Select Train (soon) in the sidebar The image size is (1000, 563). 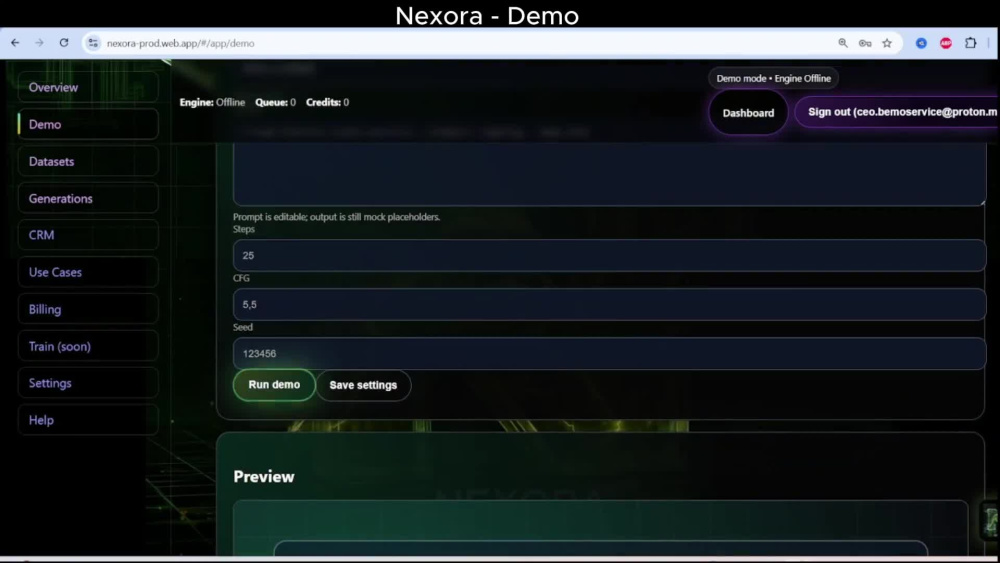coord(88,346)
